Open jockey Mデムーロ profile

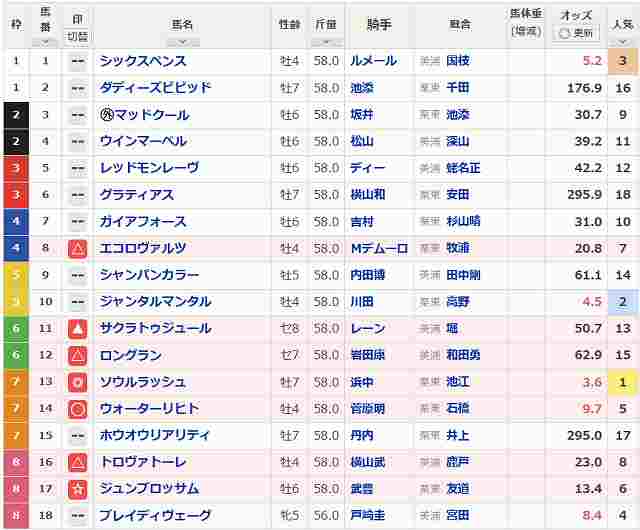coord(379,248)
